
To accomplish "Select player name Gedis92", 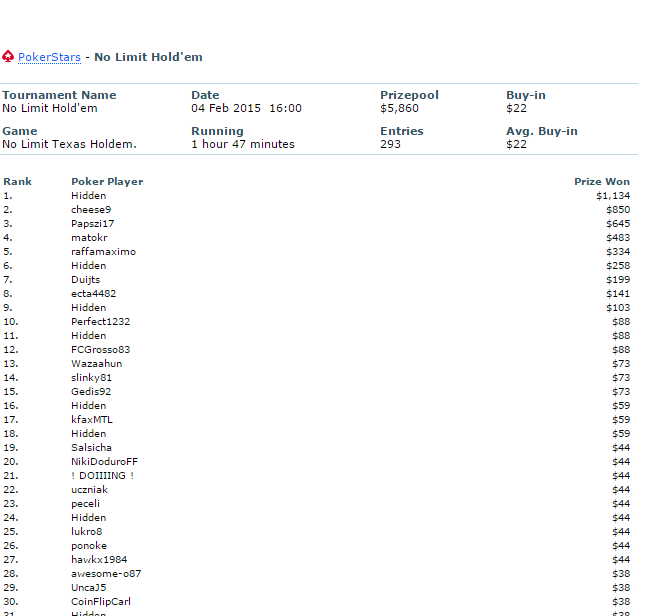I will (91, 392).
